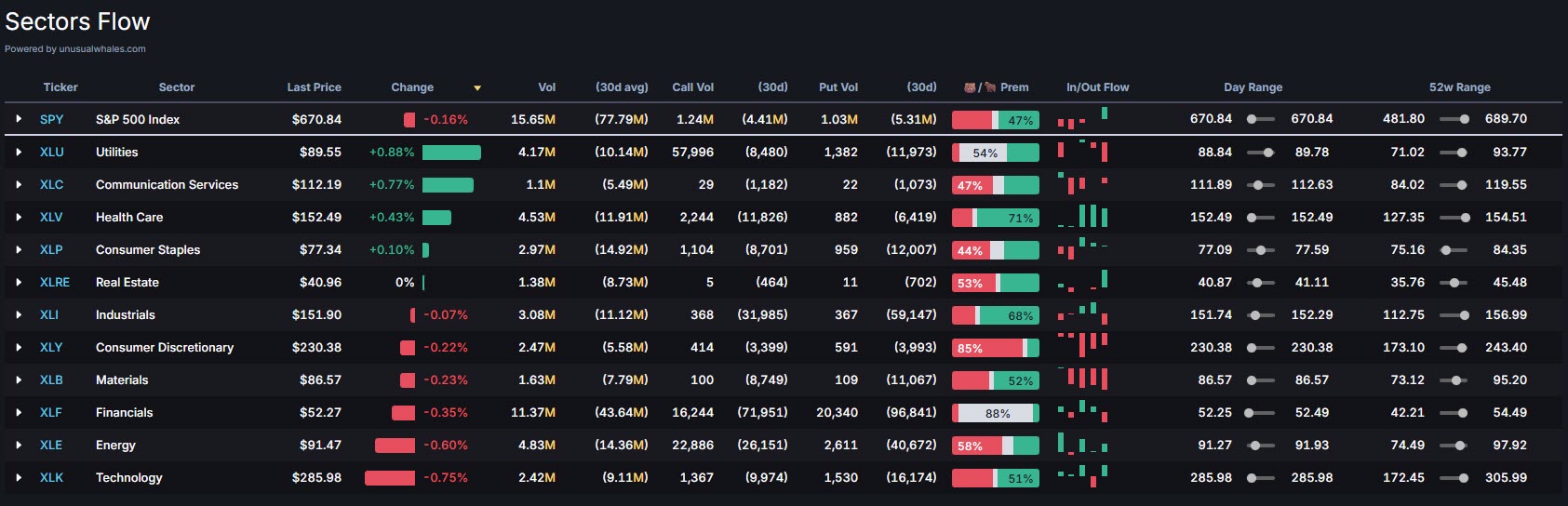The width and height of the screenshot is (1568, 506).
Task: Click the XLV In/Out Flow mini chart
Action: tap(1082, 216)
